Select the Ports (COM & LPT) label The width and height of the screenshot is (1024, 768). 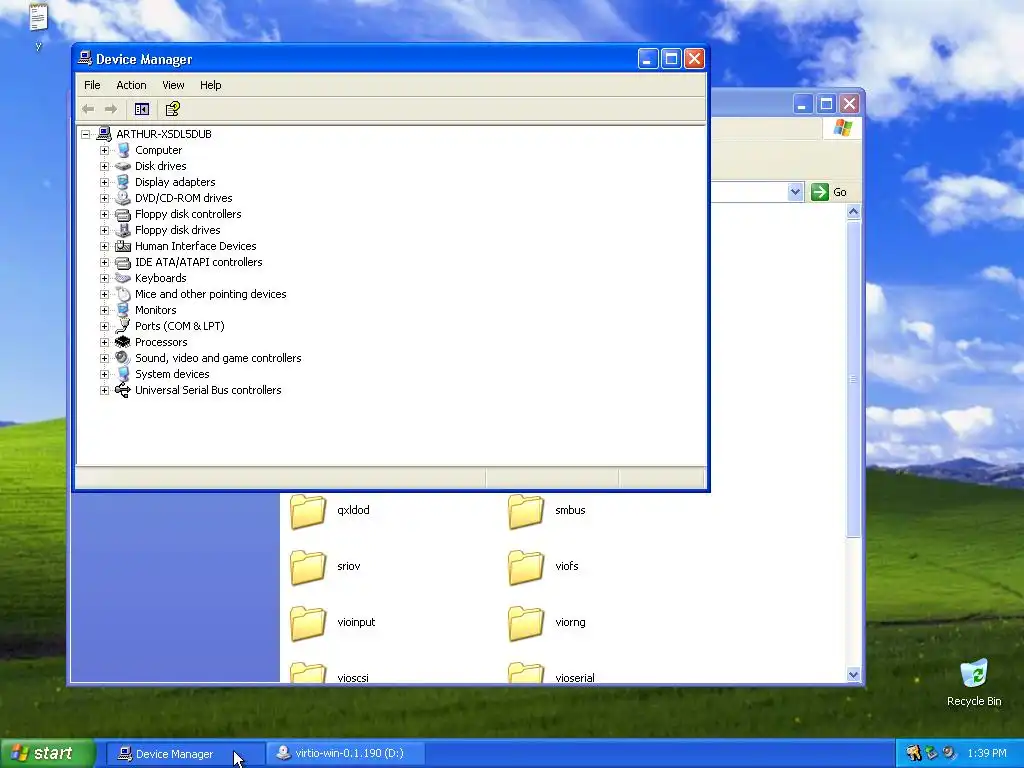click(180, 326)
